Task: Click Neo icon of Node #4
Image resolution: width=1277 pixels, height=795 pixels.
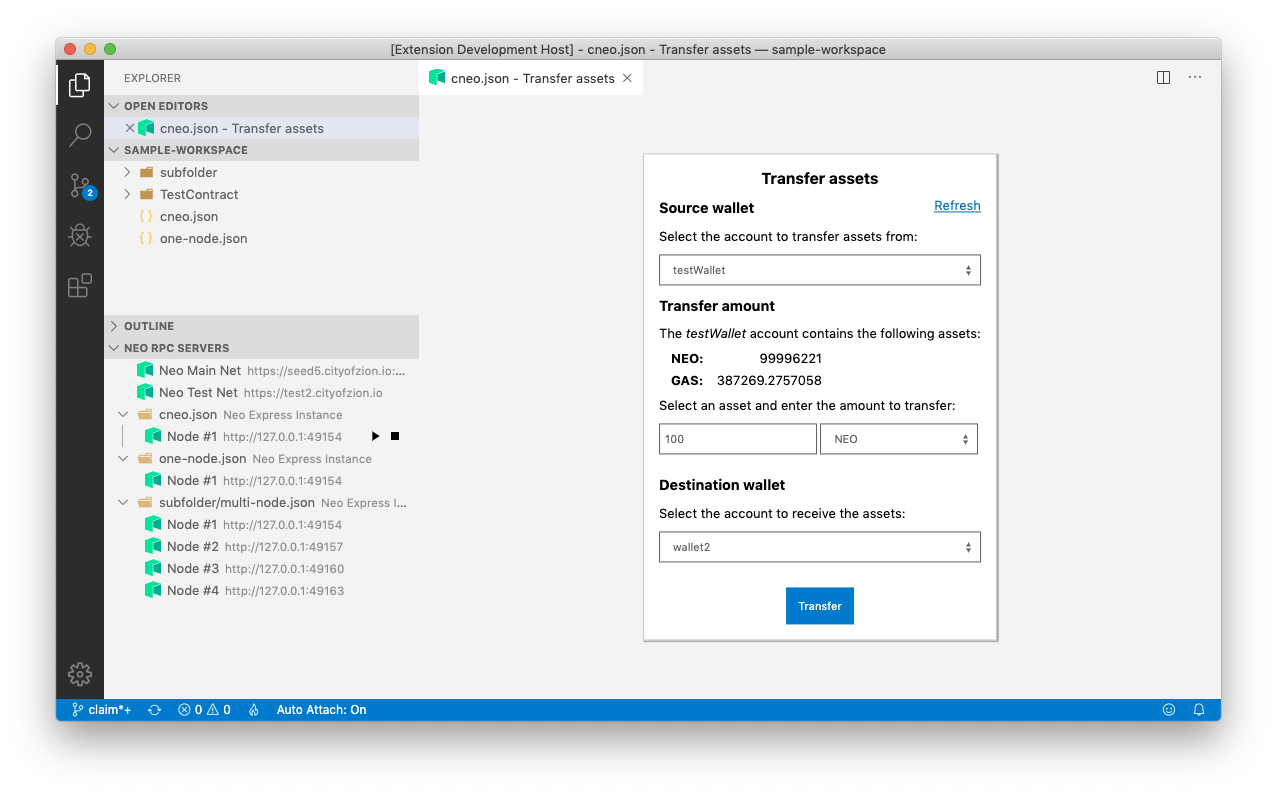Action: [153, 591]
